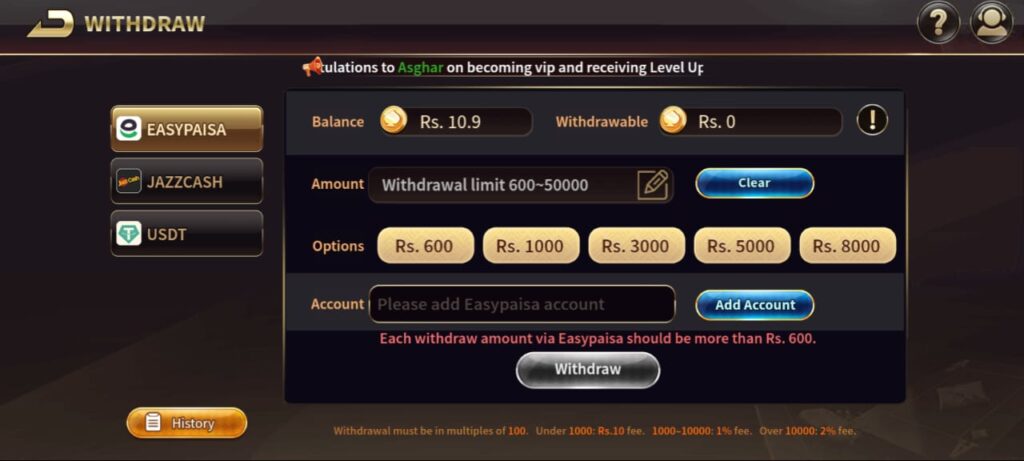
Task: Go back using the golden arrow icon
Action: [50, 25]
